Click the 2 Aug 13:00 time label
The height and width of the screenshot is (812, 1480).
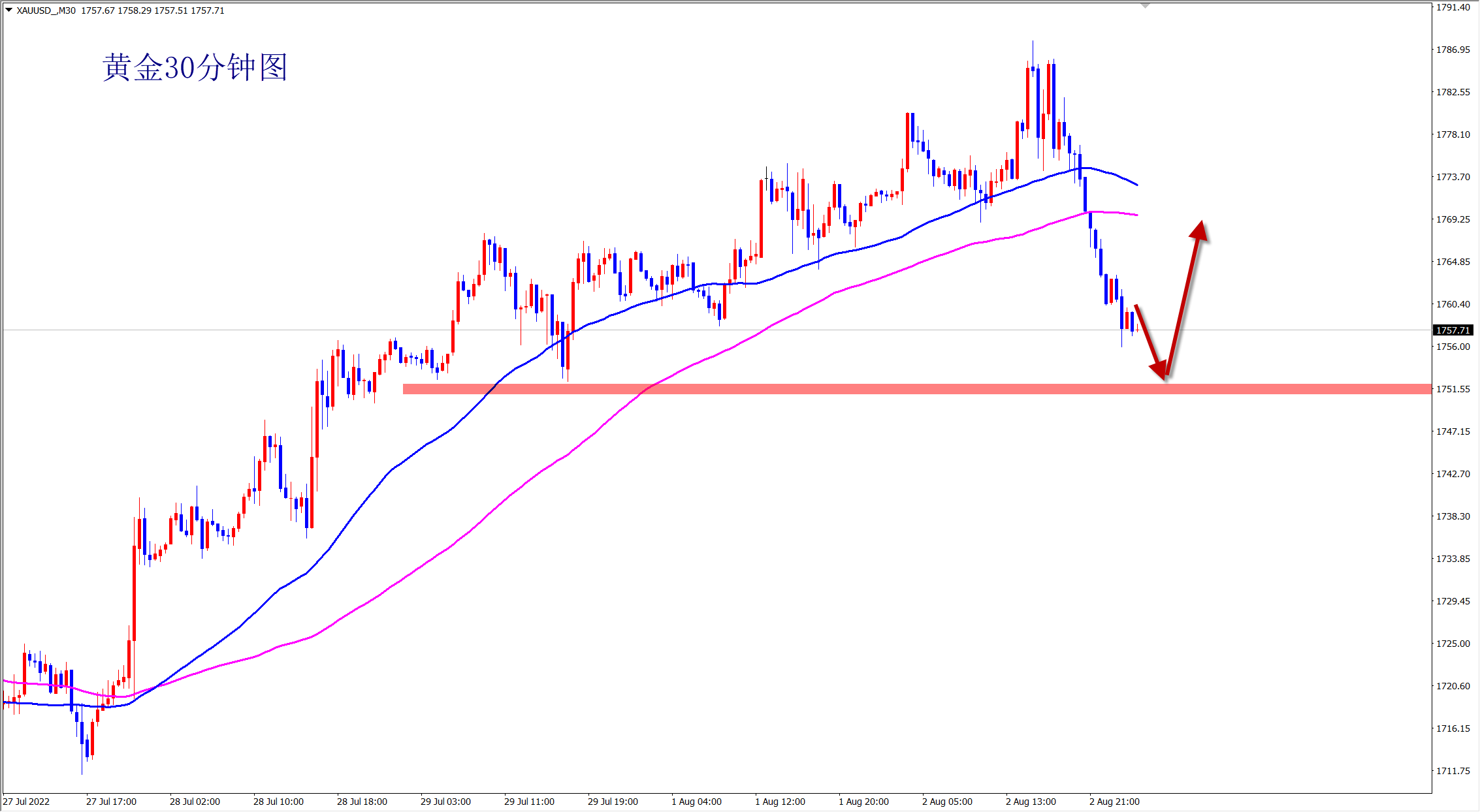coord(1031,802)
